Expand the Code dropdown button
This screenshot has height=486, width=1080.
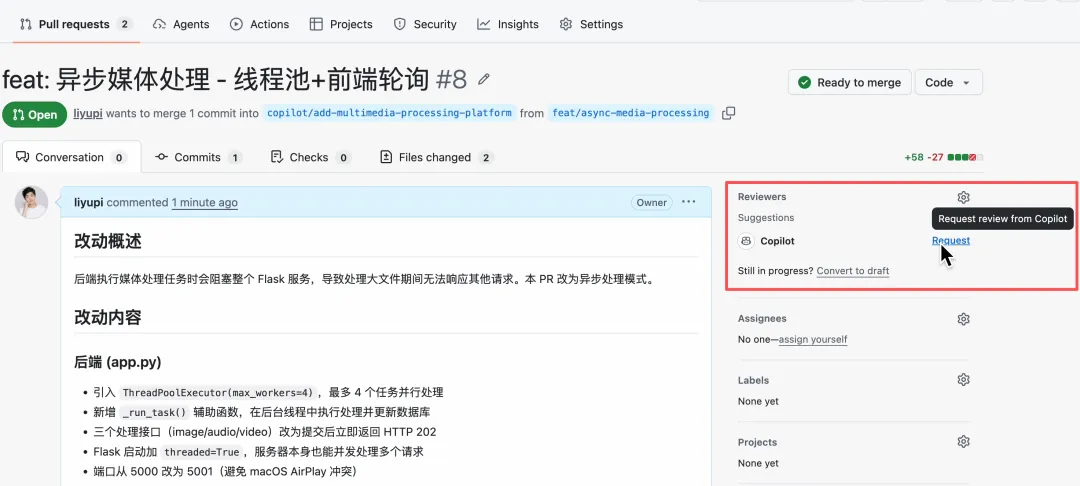(948, 83)
